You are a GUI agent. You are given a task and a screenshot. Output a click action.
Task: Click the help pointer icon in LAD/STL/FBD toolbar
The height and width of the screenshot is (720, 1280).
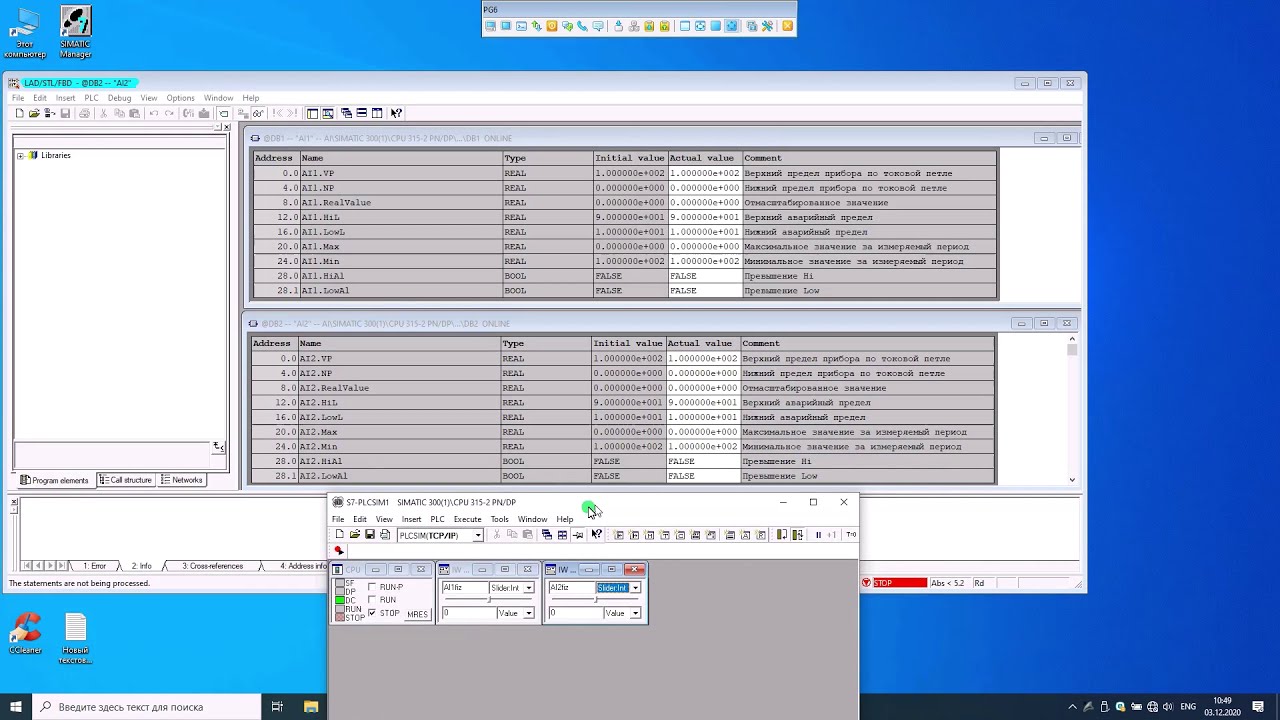coord(396,113)
